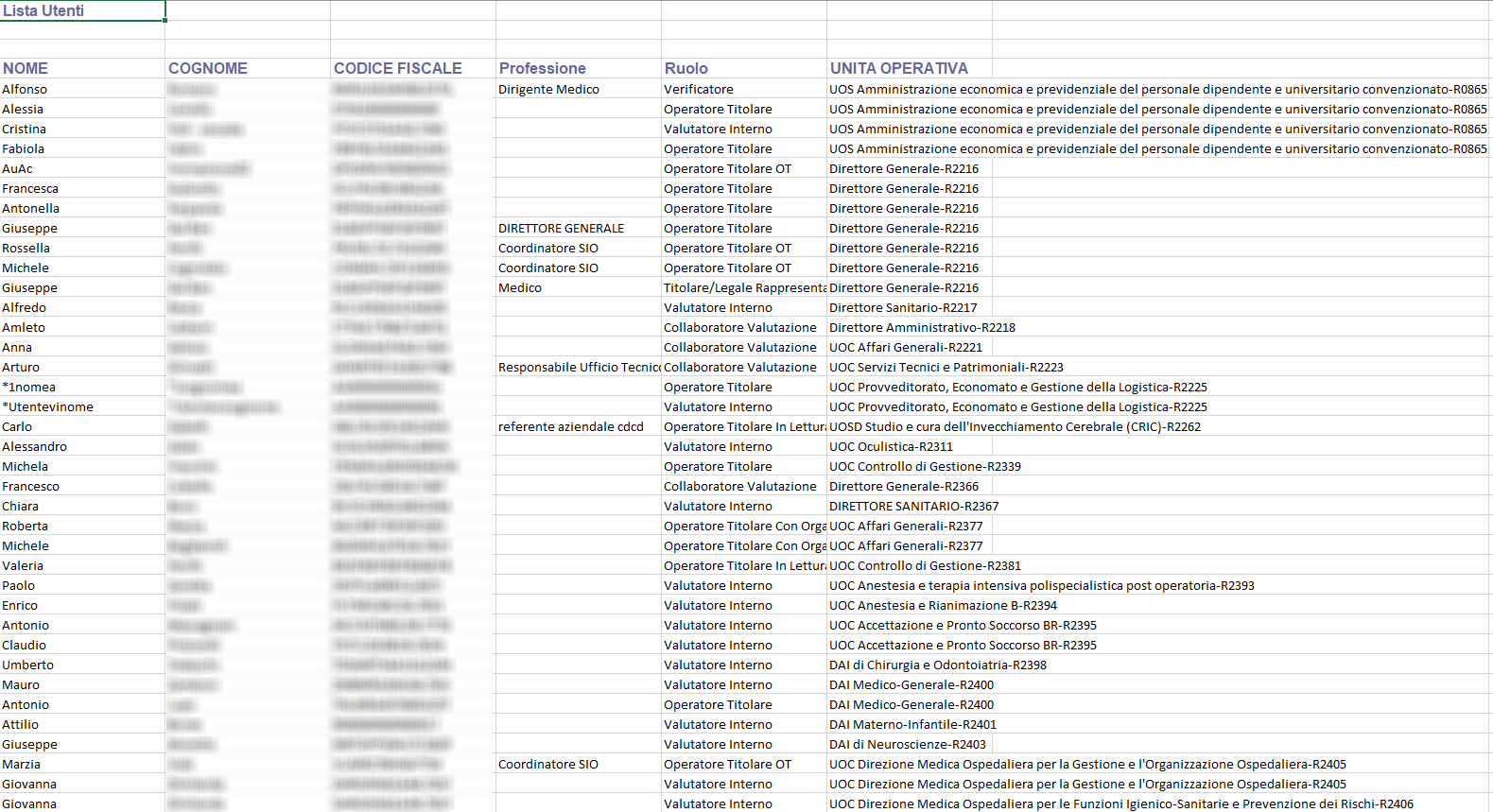The height and width of the screenshot is (812, 1493).
Task: Select the 'referente aziendale cdcd' cell
Action: [579, 426]
